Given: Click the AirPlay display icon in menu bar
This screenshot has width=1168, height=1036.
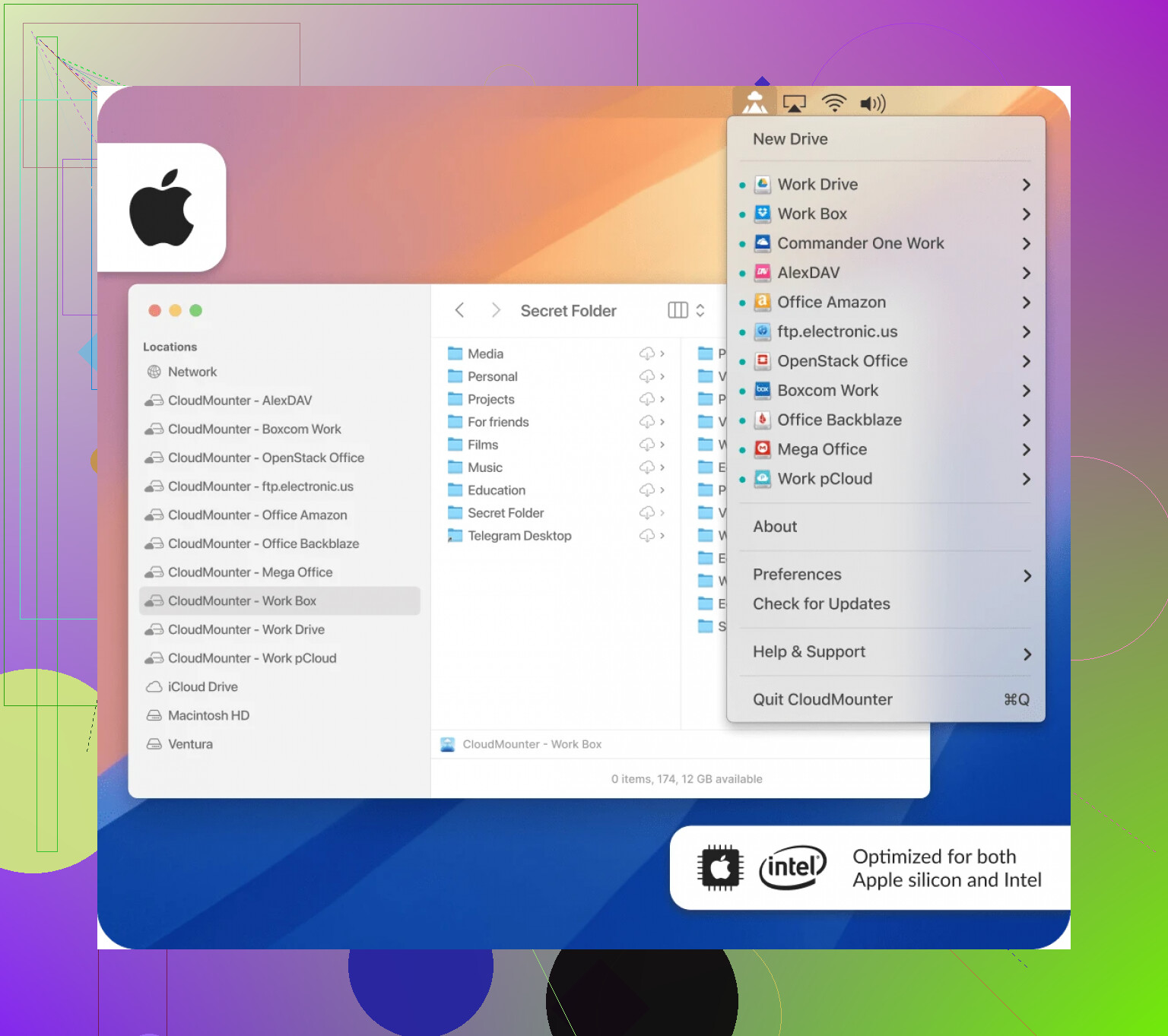Looking at the screenshot, I should (x=795, y=103).
